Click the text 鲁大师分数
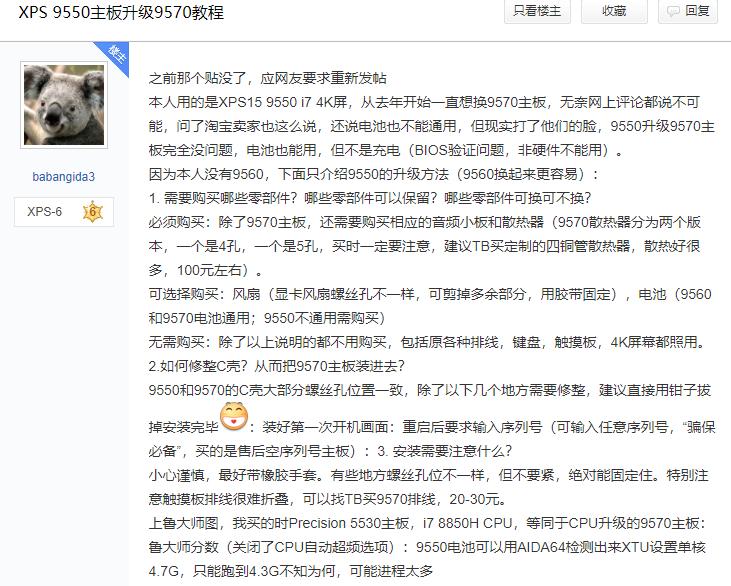Viewport: 731px width, 586px height. click(x=184, y=547)
